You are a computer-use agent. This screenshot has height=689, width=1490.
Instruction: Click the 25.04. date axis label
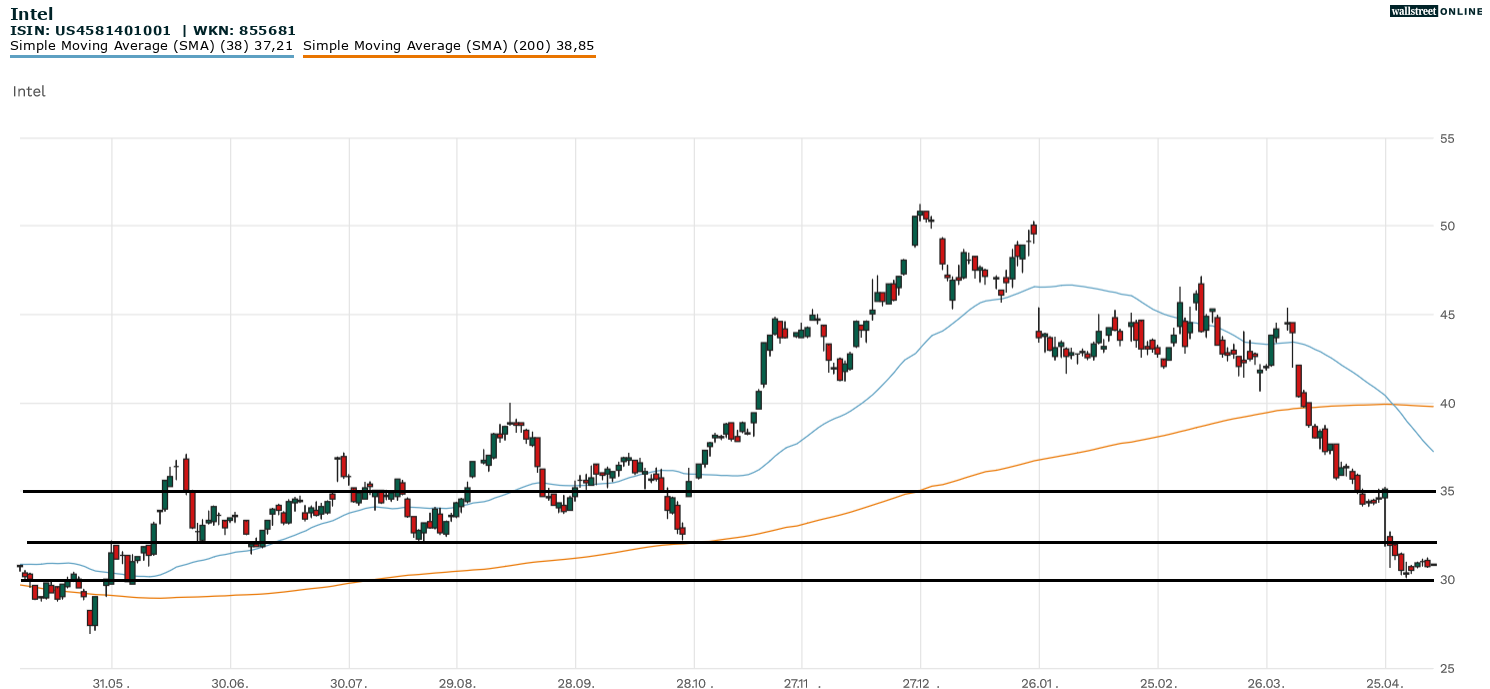pyautogui.click(x=1385, y=682)
